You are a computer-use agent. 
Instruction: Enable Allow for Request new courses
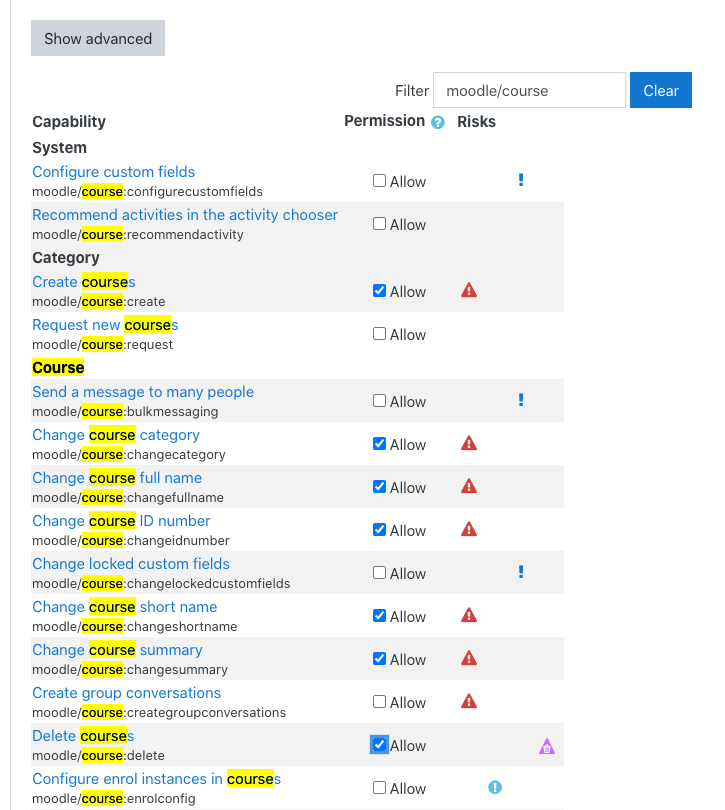click(379, 334)
